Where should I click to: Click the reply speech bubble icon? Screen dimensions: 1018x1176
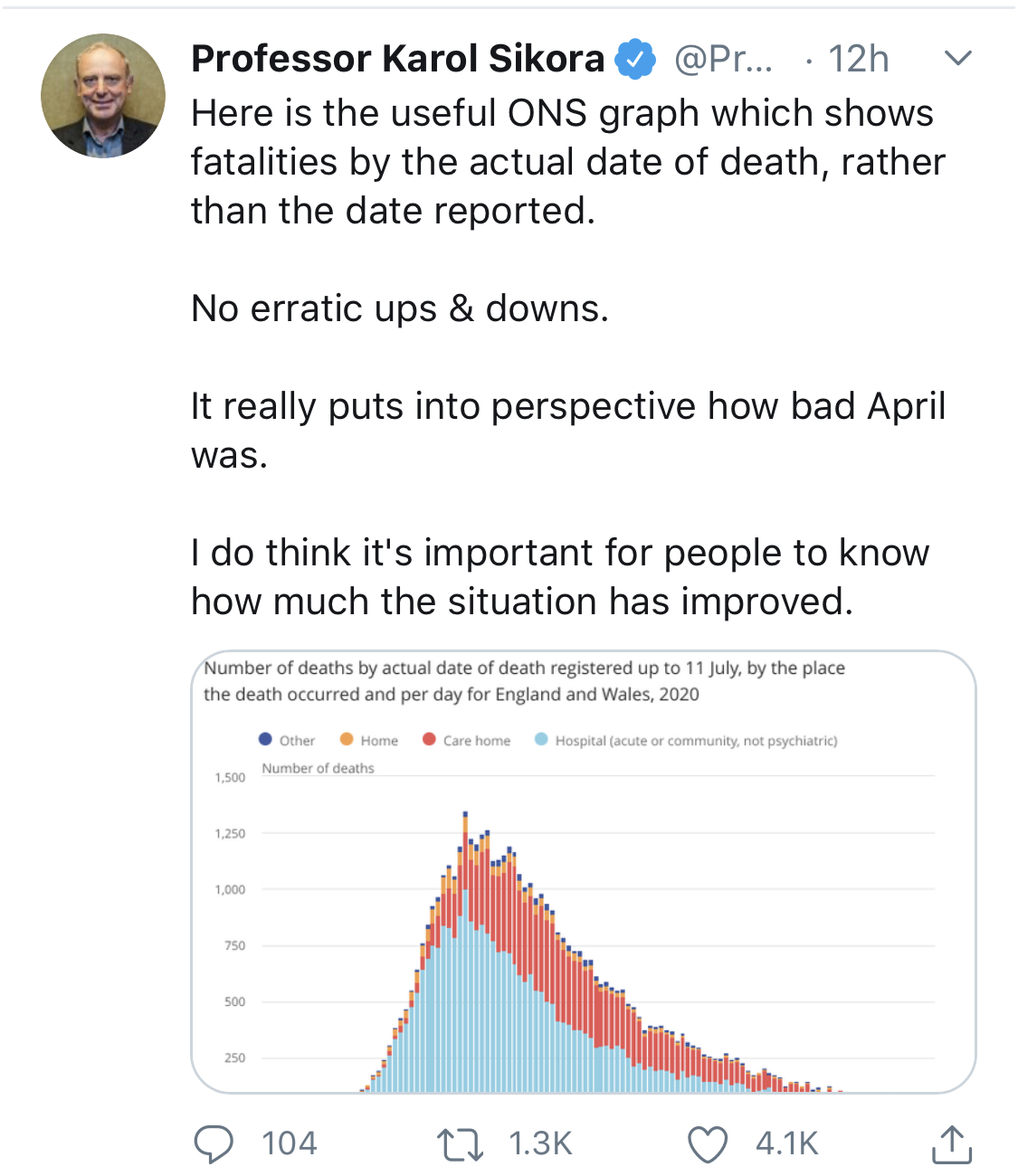pyautogui.click(x=214, y=1143)
